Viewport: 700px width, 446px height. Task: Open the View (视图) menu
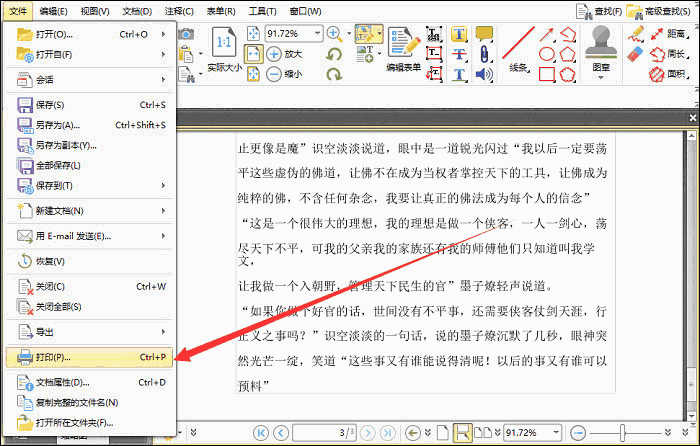point(95,11)
